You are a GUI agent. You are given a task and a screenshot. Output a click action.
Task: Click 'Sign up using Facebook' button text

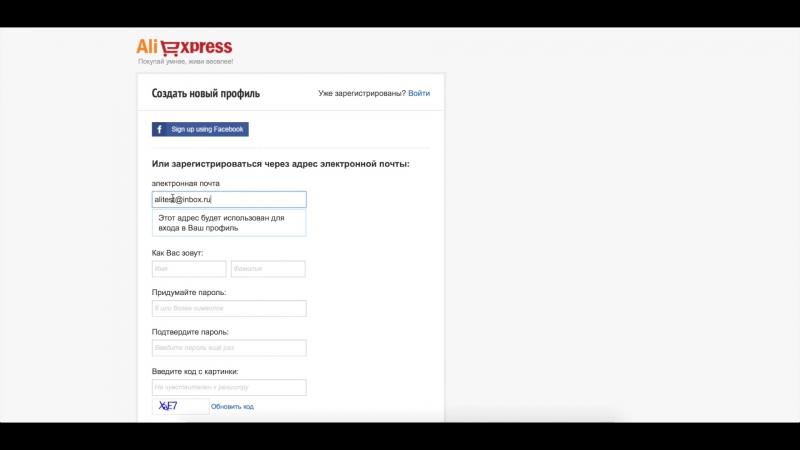click(x=207, y=129)
